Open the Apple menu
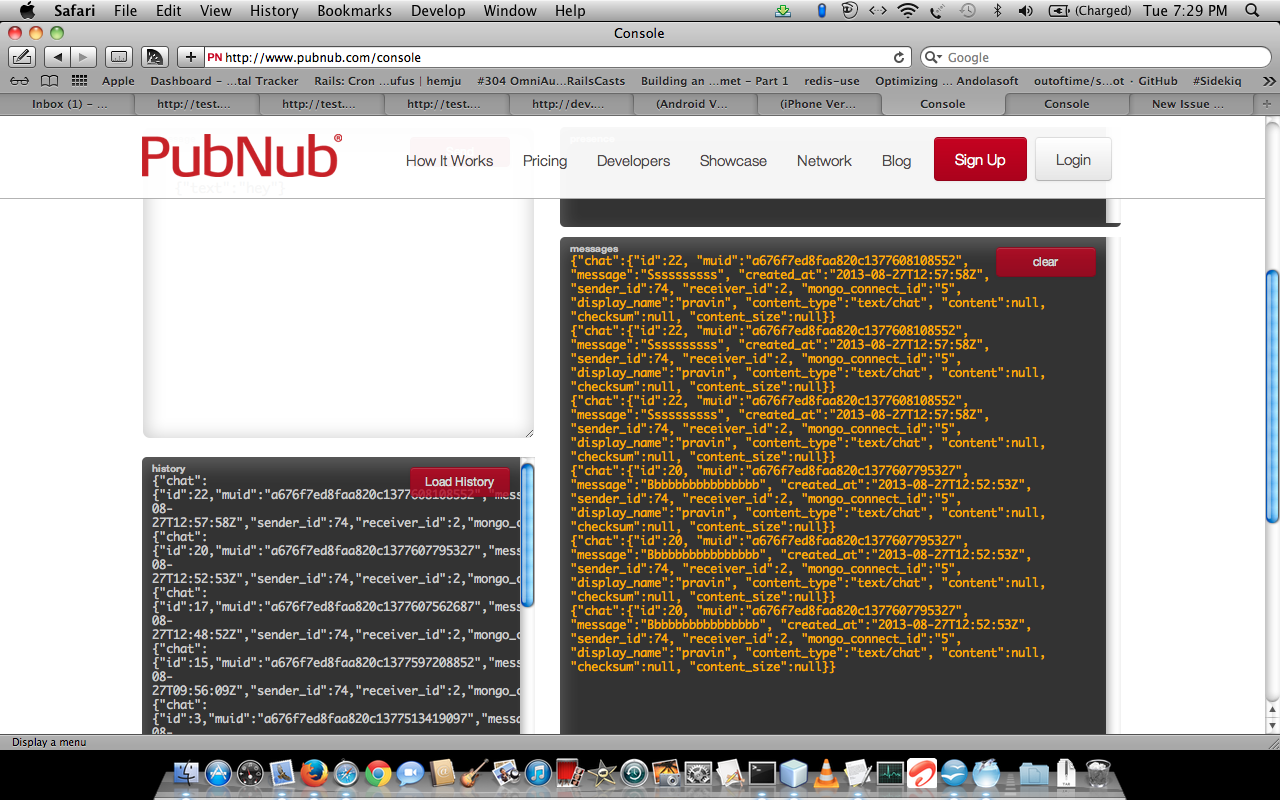Image resolution: width=1280 pixels, height=800 pixels. pyautogui.click(x=27, y=11)
